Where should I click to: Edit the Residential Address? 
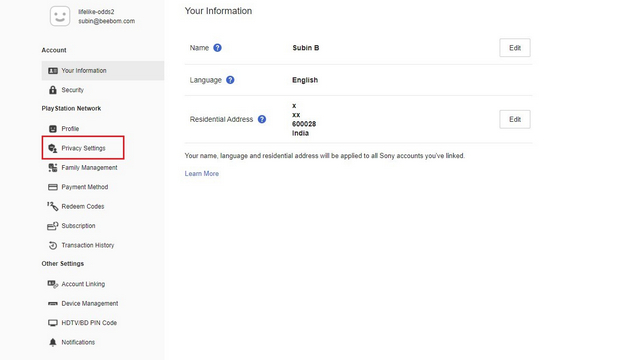point(515,119)
